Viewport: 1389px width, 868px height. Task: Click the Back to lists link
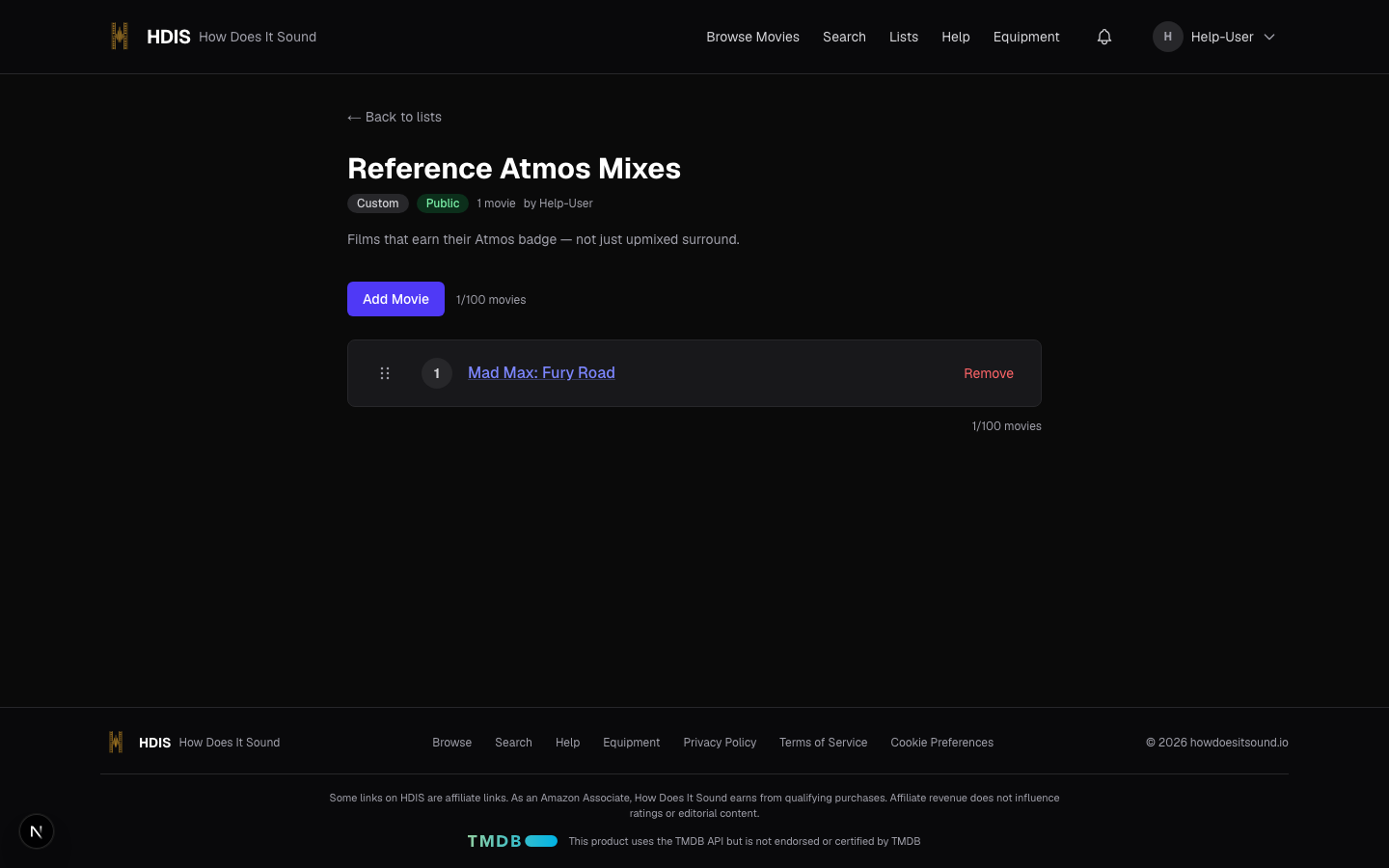tap(395, 117)
